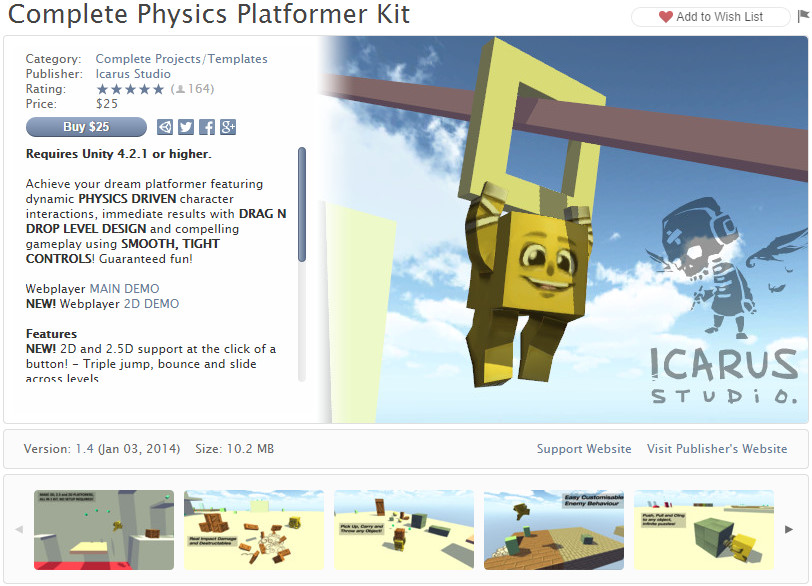This screenshot has width=812, height=586.
Task: Open the red lava platform screenshot thumbnail
Action: point(104,530)
